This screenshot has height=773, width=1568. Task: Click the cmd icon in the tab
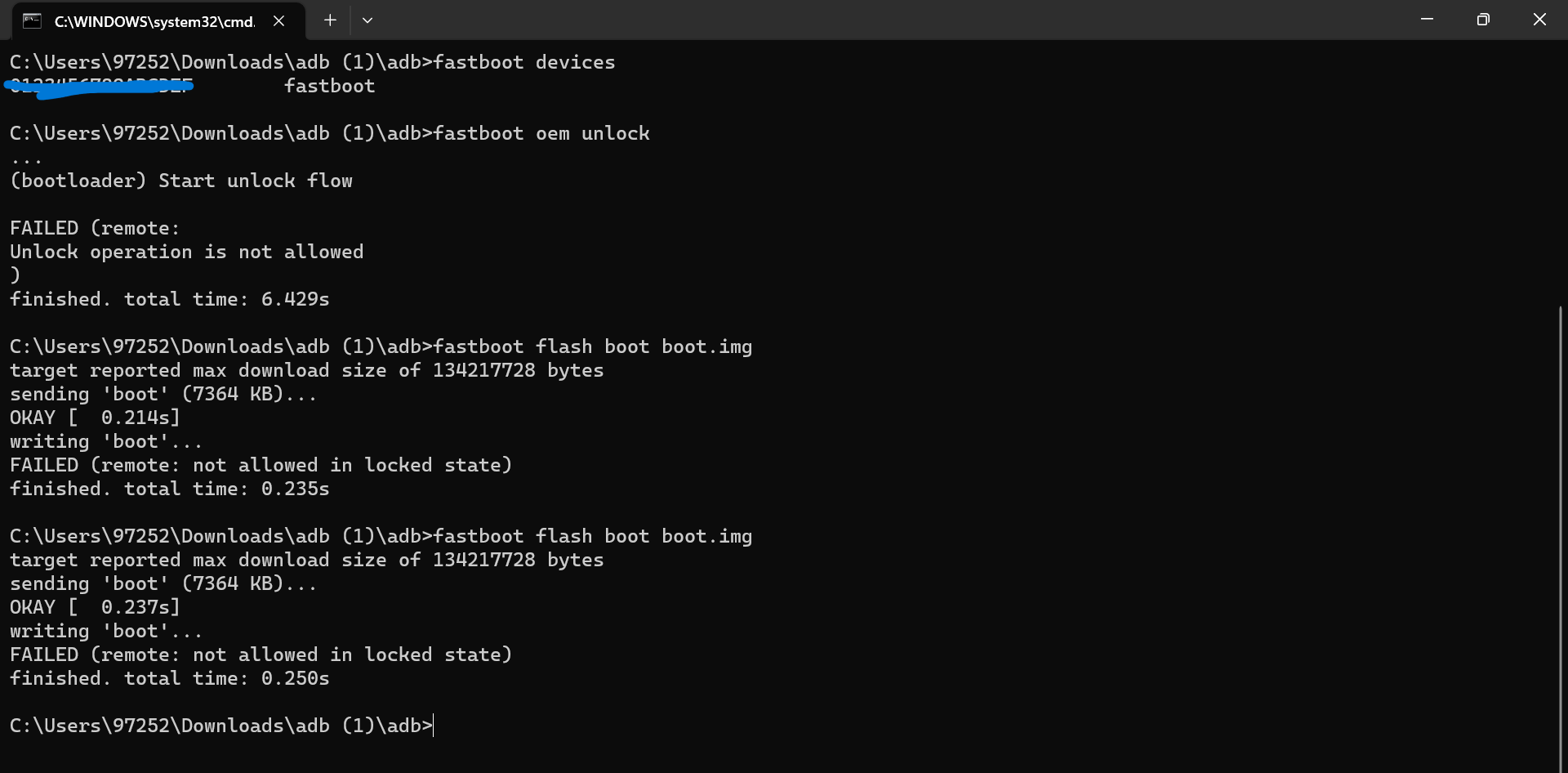(x=32, y=21)
